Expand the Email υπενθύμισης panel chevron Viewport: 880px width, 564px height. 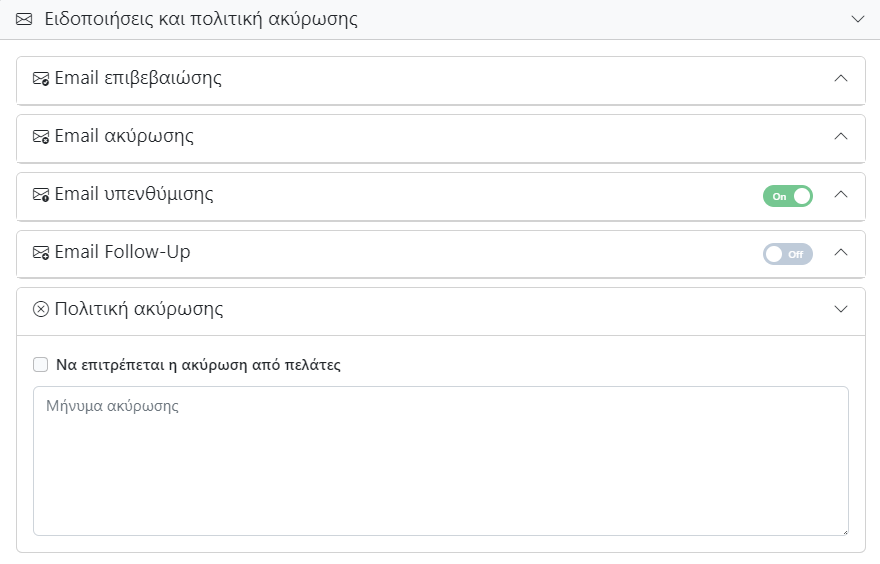coord(841,194)
